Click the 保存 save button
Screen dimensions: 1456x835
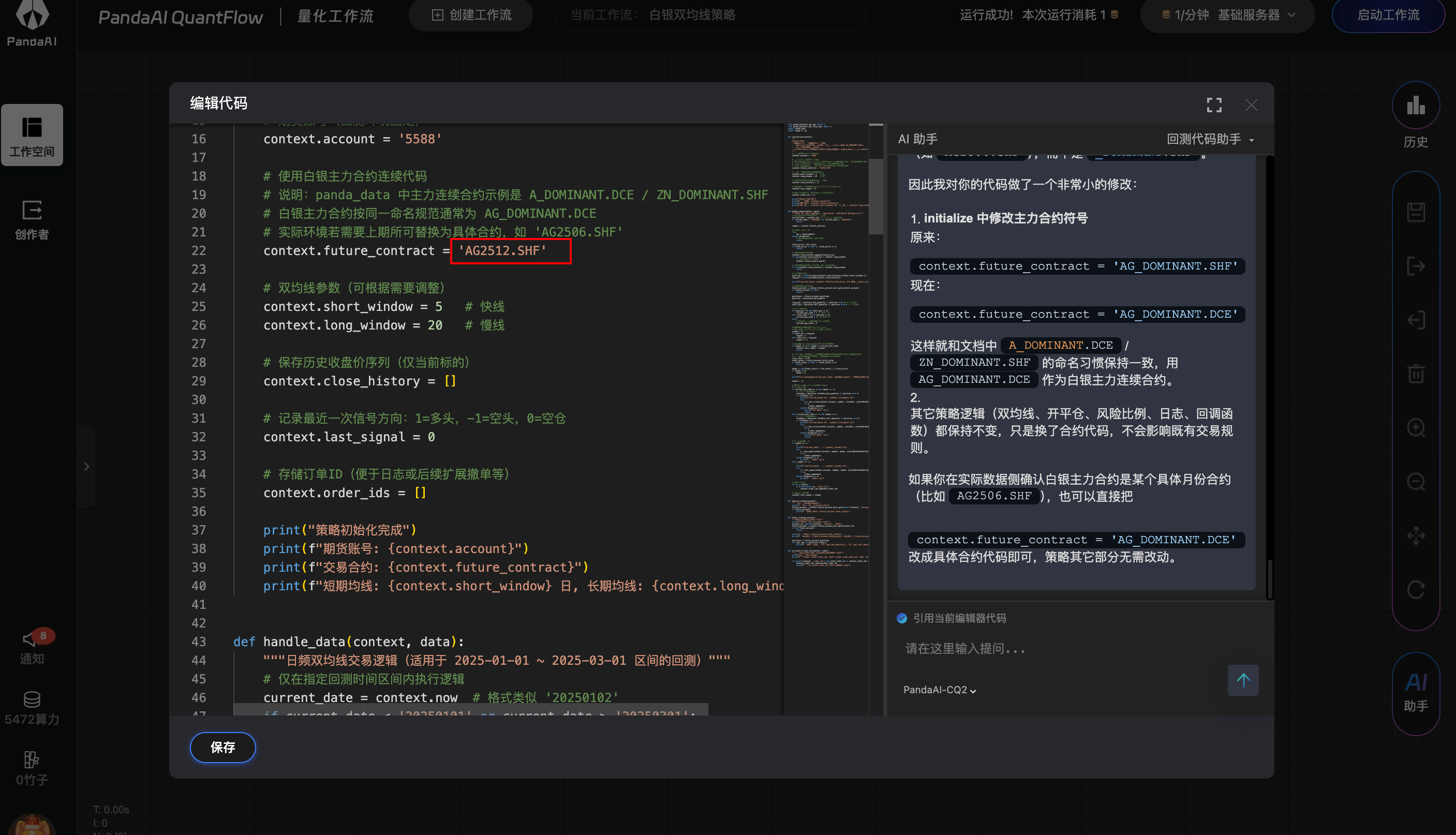tap(222, 747)
